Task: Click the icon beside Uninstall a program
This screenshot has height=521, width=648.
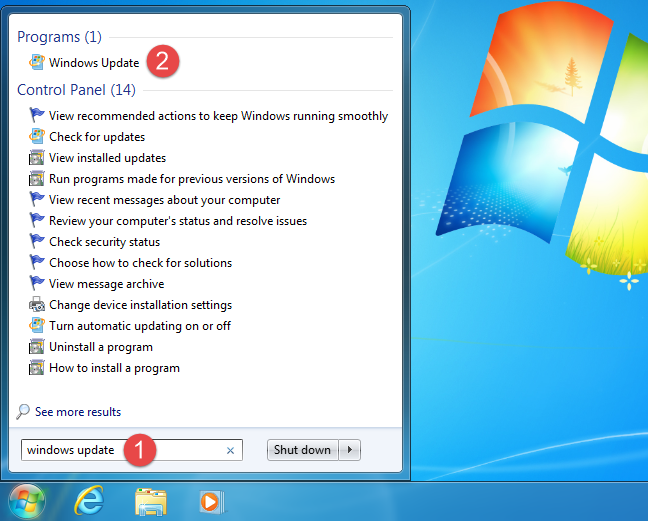Action: pos(37,347)
